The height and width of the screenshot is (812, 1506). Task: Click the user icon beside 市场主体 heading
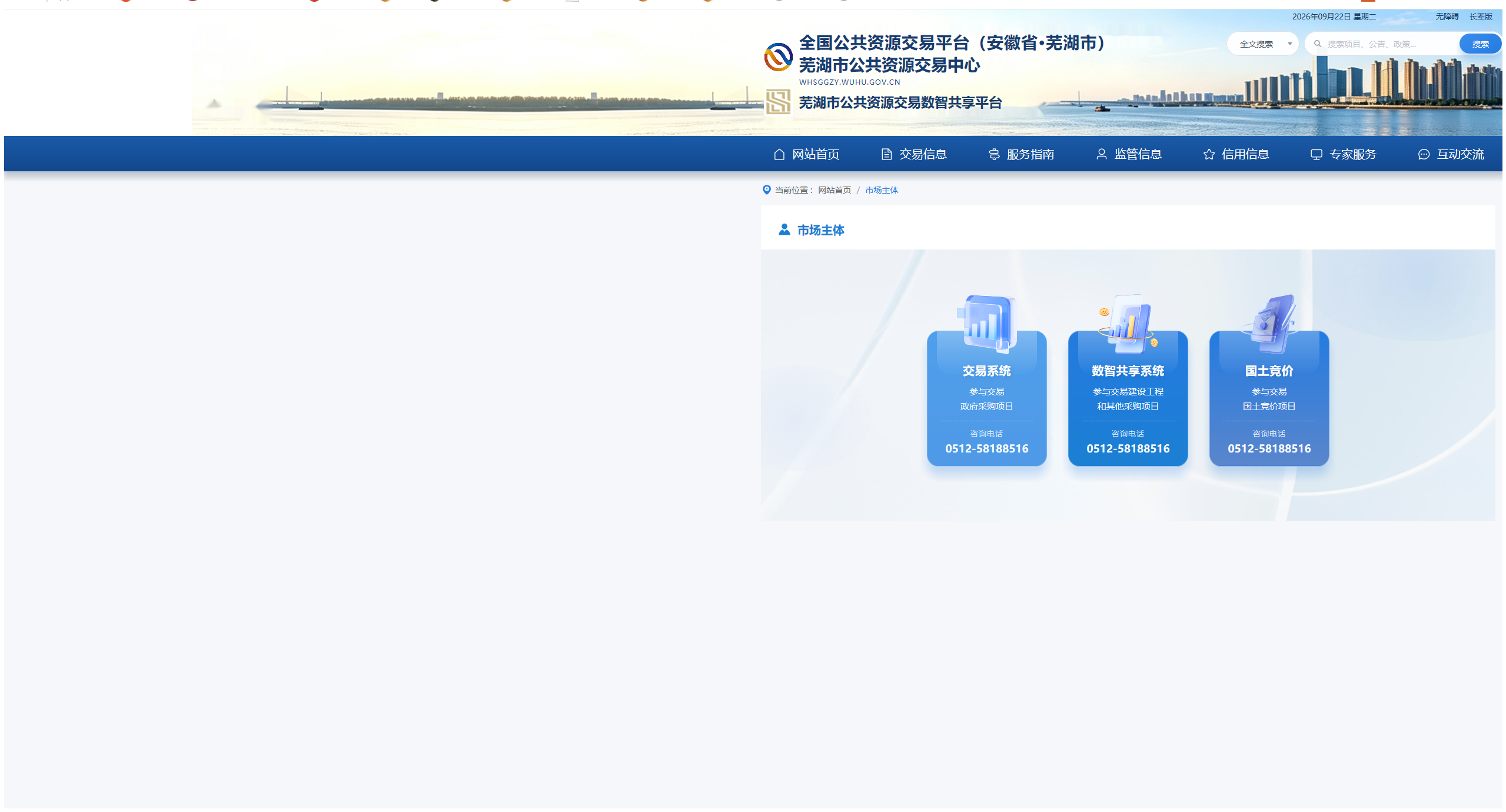click(x=784, y=229)
